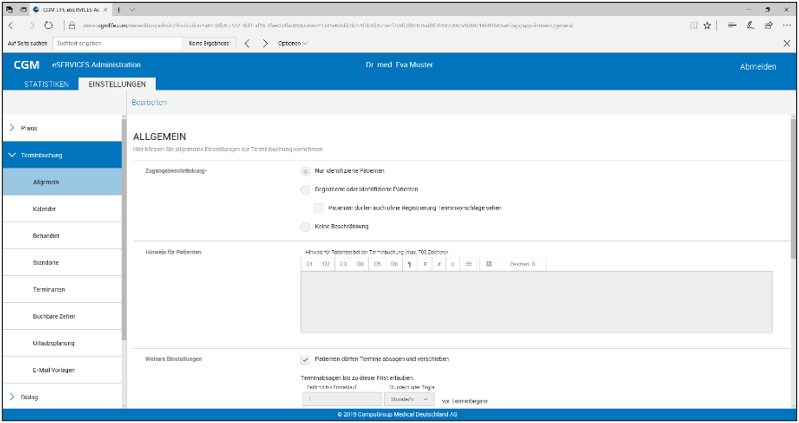Open tab preview dropdown arrow
The image size is (799, 423).
click(x=132, y=10)
